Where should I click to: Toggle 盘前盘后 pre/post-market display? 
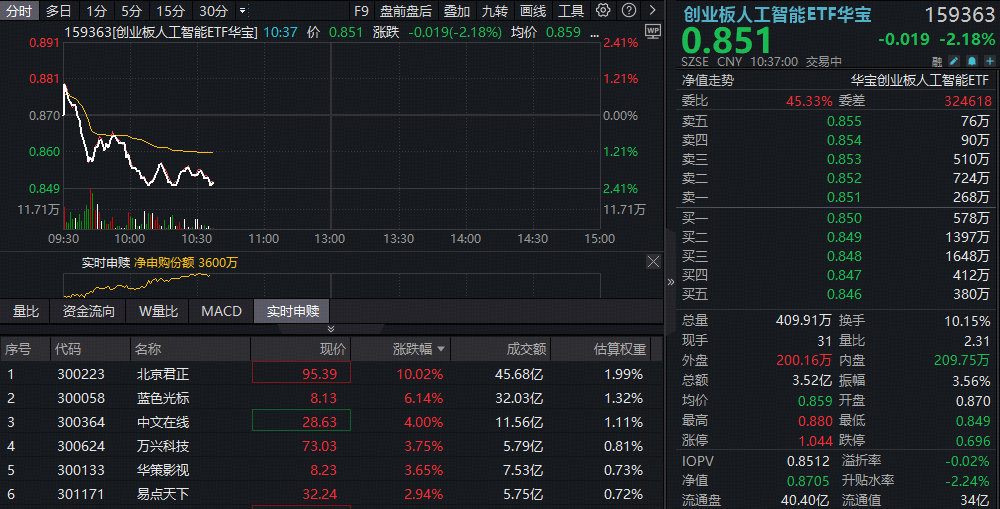coord(406,11)
